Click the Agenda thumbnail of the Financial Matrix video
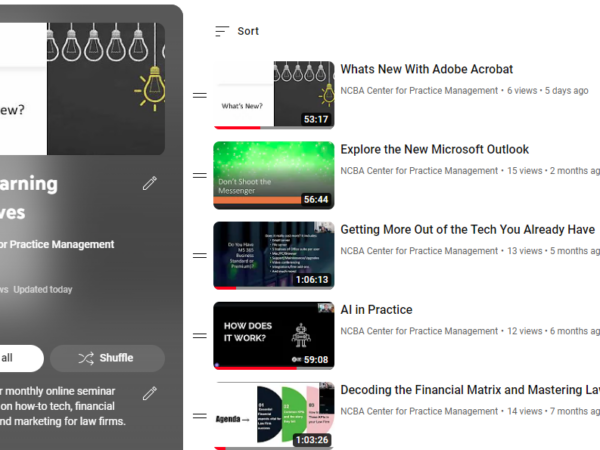 (x=273, y=415)
